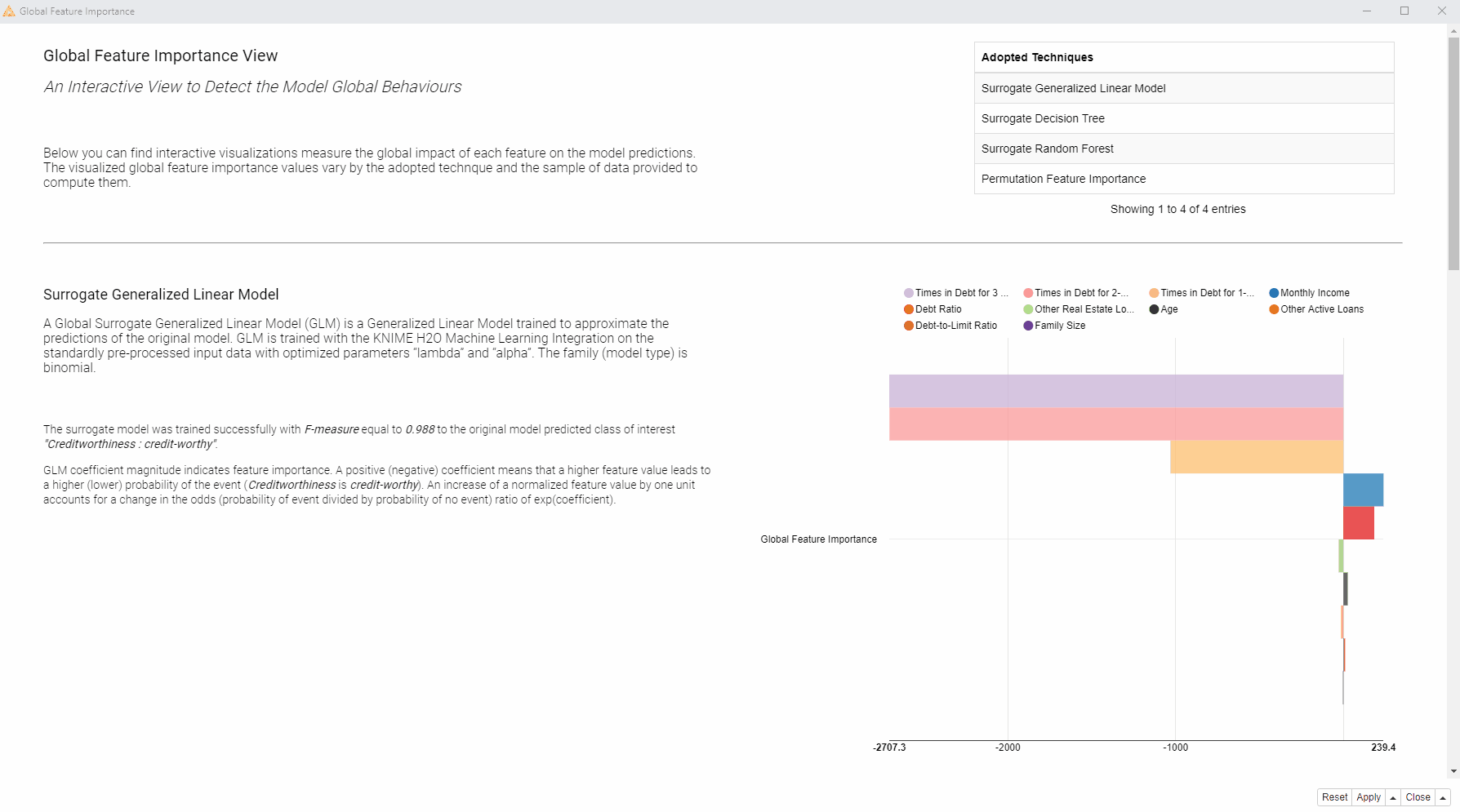This screenshot has height=812, width=1460.
Task: Click Times in Debt for 1 legend marker
Action: coord(1154,293)
